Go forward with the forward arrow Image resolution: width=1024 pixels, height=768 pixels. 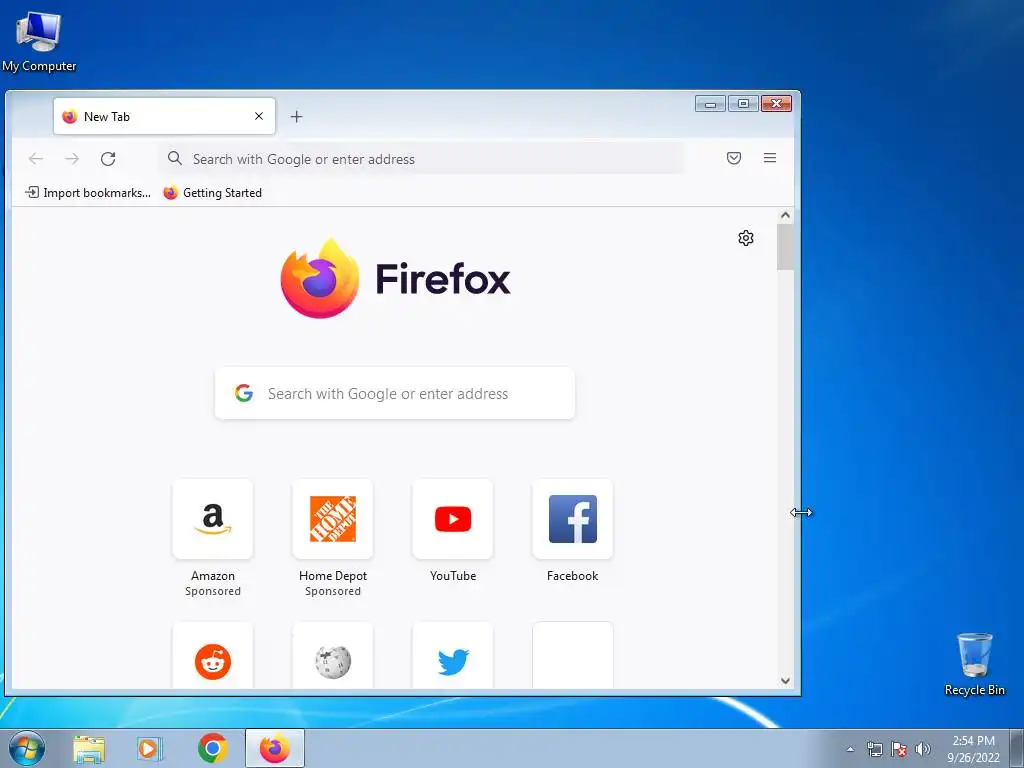72,159
